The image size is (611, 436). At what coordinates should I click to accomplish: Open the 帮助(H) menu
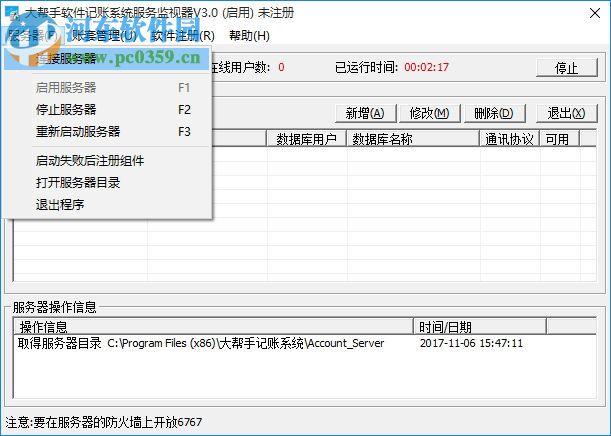tap(249, 36)
